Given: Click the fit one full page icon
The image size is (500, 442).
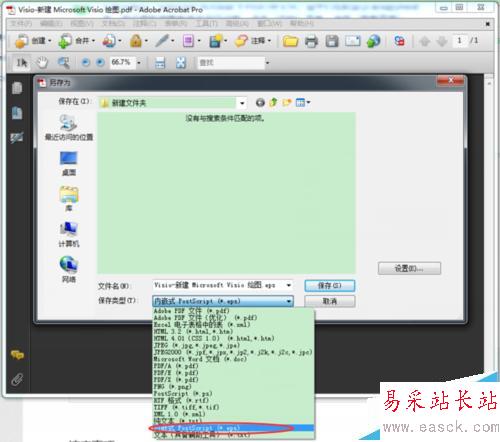Looking at the screenshot, I should point(181,63).
